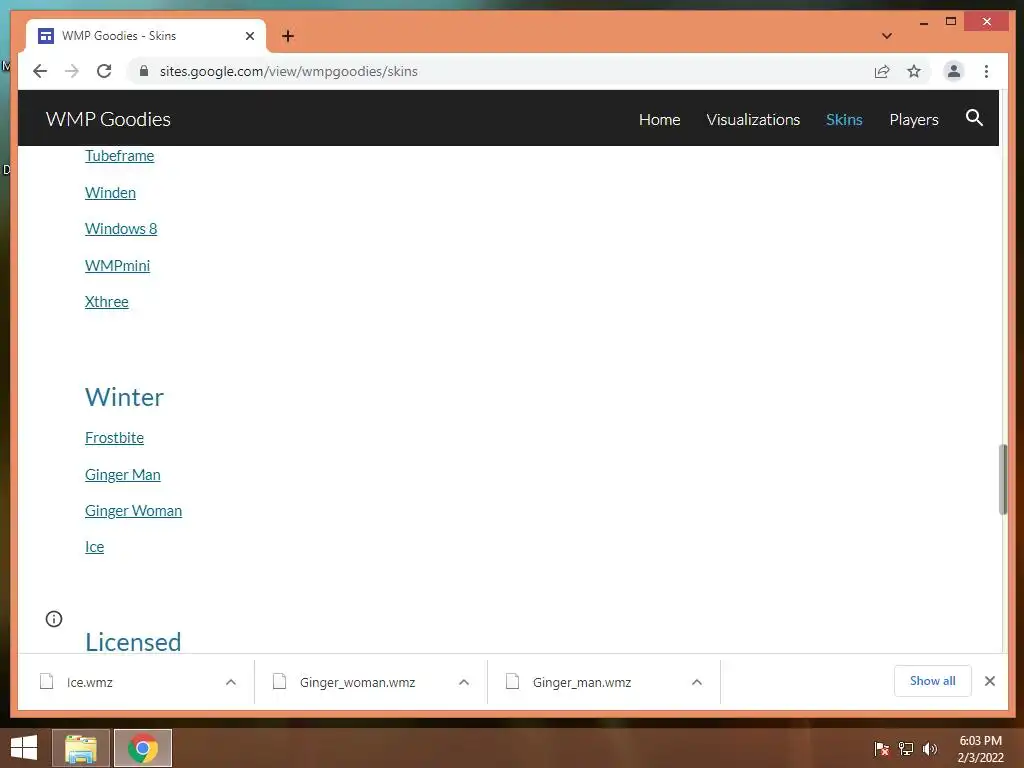
Task: Open the Ginger_woman.wmz downloaded file
Action: (x=357, y=682)
